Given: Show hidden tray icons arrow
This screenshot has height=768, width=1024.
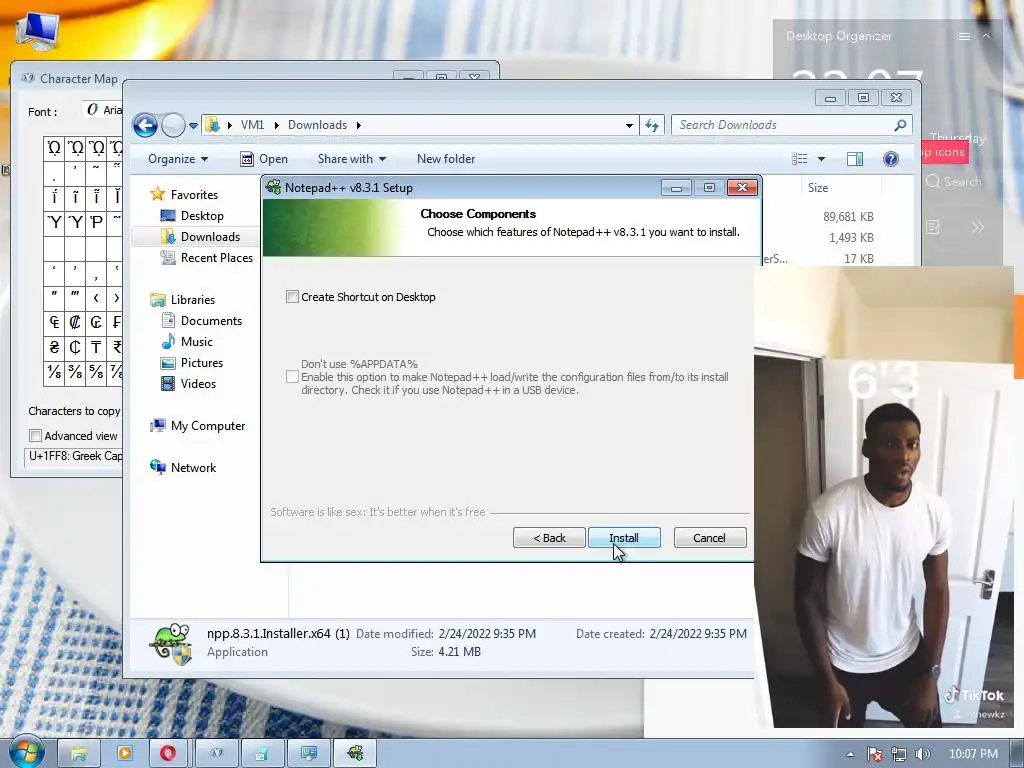Looking at the screenshot, I should click(850, 754).
